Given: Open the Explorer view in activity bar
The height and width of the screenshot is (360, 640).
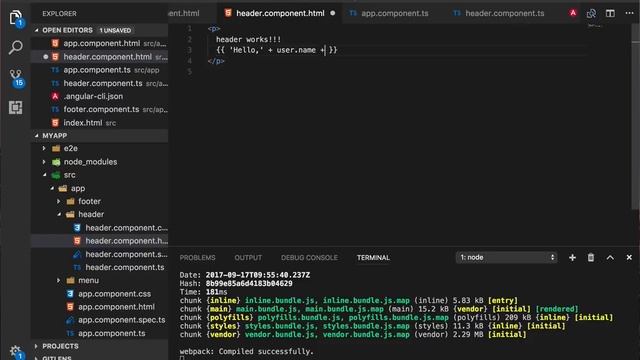Looking at the screenshot, I should pos(16,18).
